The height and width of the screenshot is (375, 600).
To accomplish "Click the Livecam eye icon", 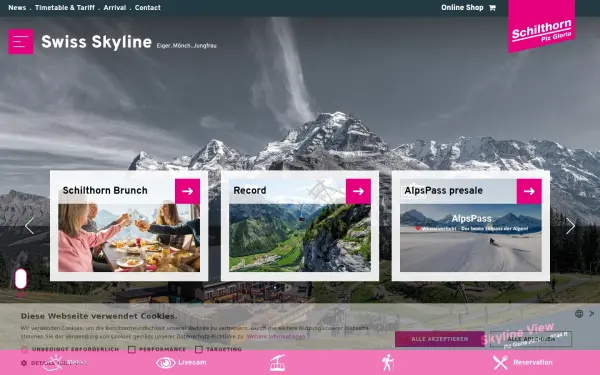I will pyautogui.click(x=166, y=363).
